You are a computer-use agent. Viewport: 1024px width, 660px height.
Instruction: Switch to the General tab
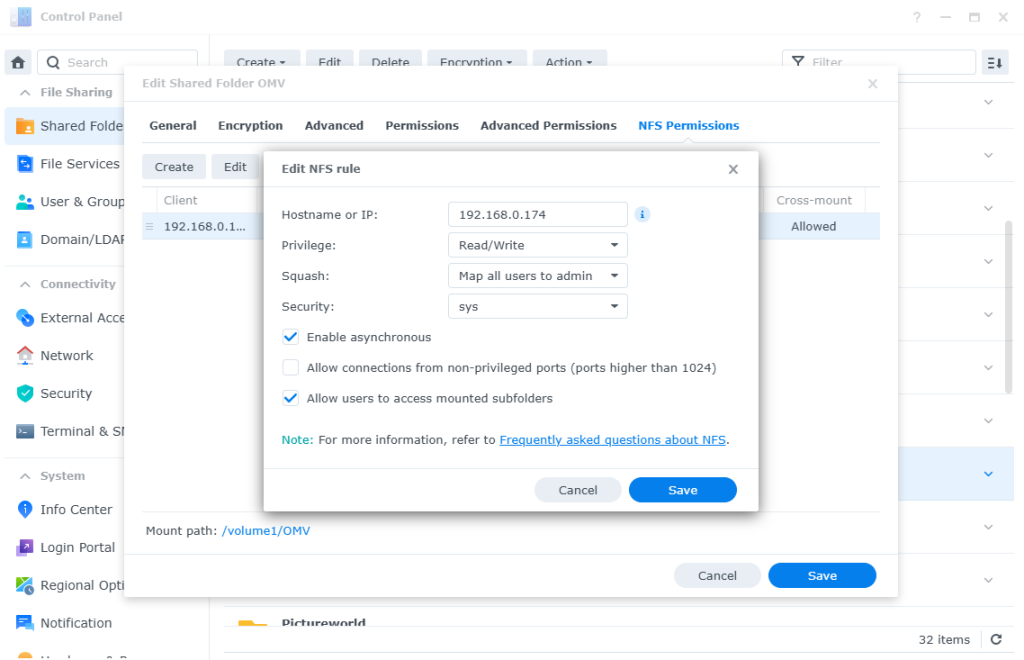pyautogui.click(x=172, y=125)
